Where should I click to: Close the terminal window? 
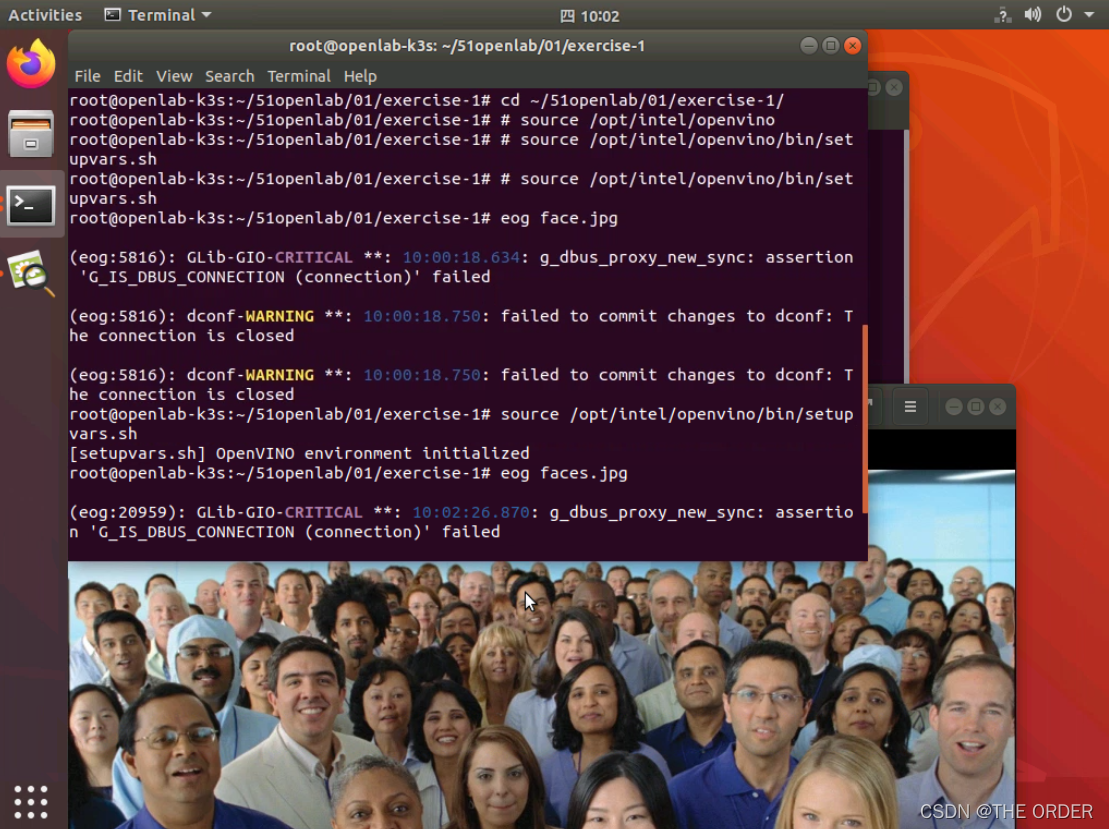point(853,46)
